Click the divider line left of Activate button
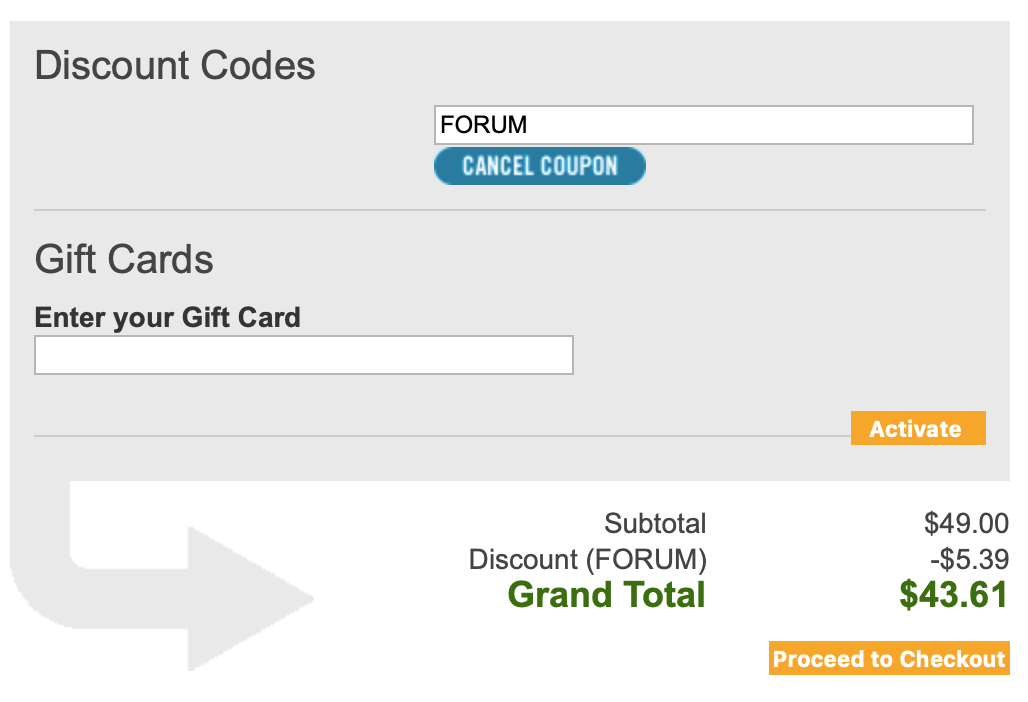 point(440,436)
